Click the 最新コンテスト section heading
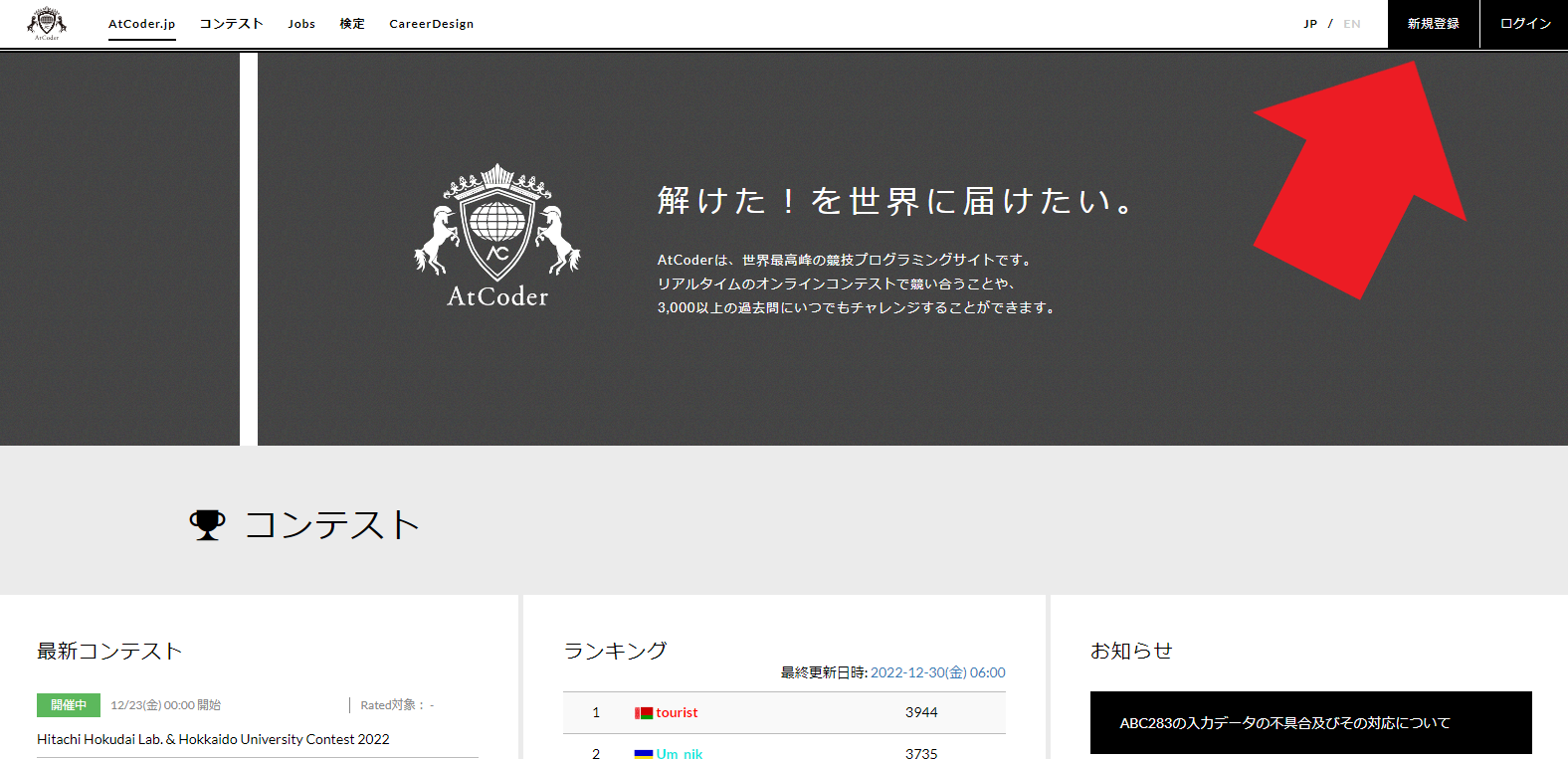 [x=109, y=651]
